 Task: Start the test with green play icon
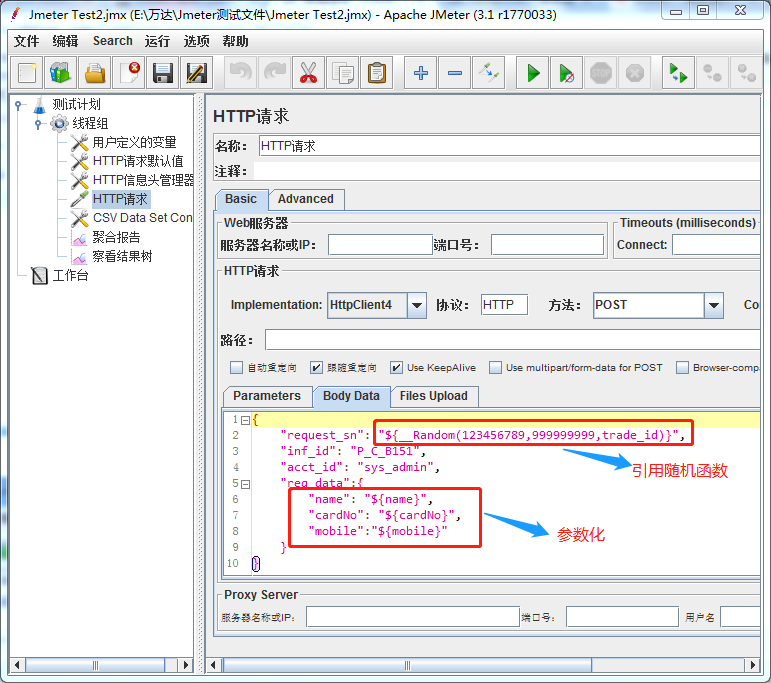pyautogui.click(x=533, y=73)
